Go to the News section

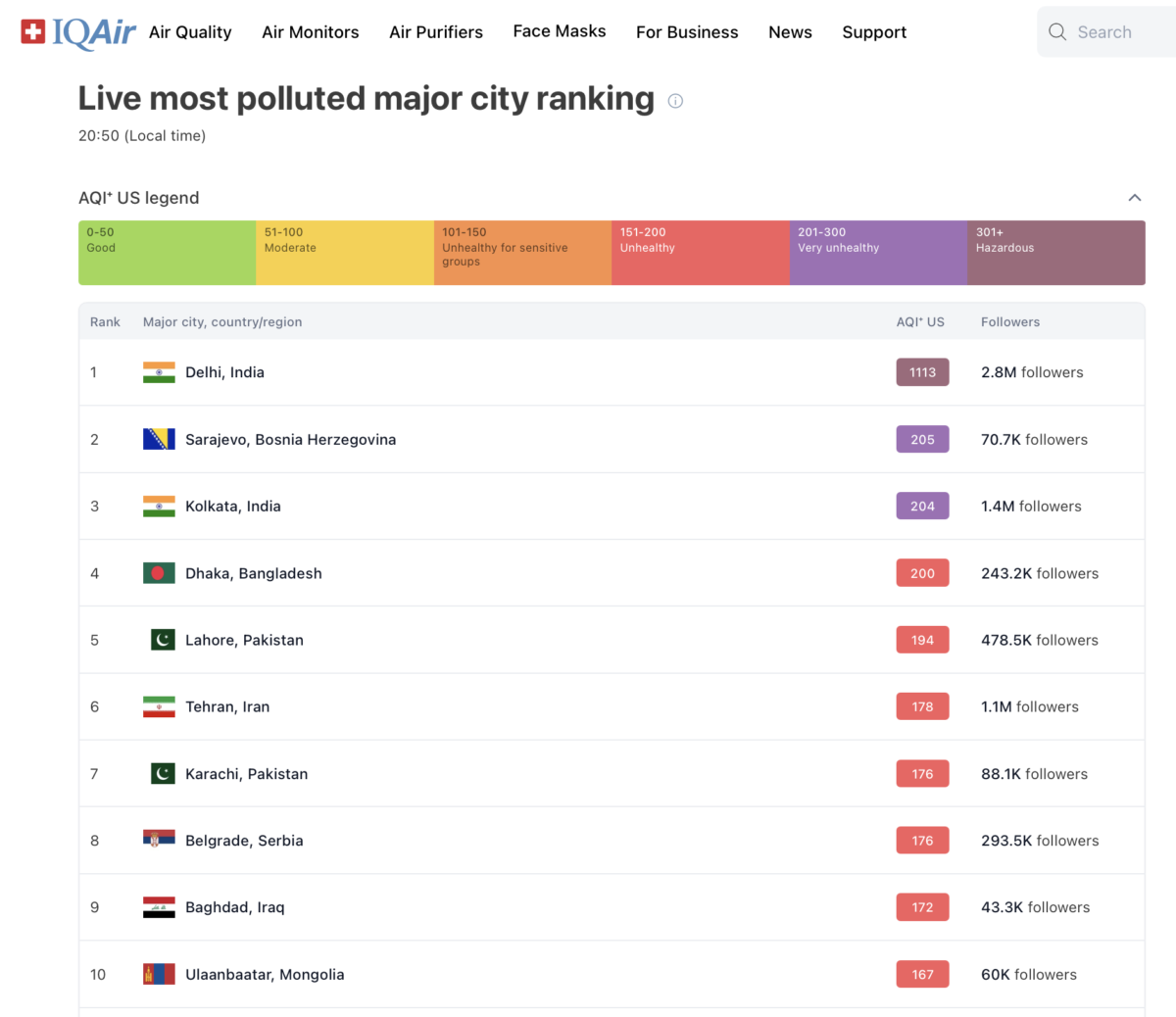click(790, 32)
